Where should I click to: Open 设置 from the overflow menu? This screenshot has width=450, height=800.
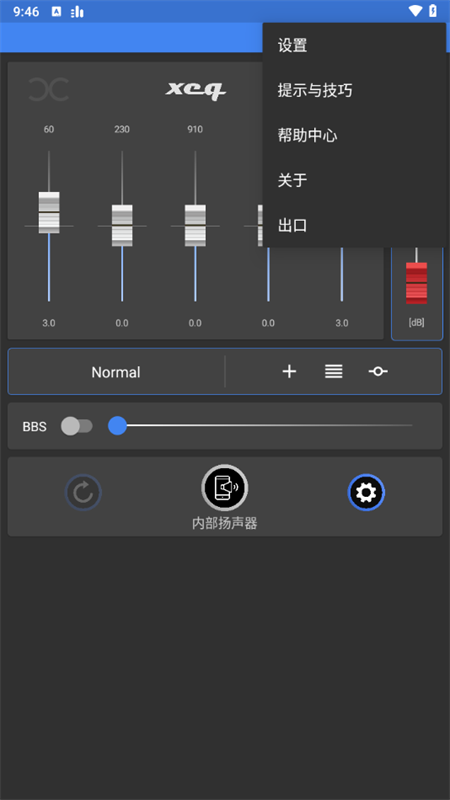[x=354, y=45]
